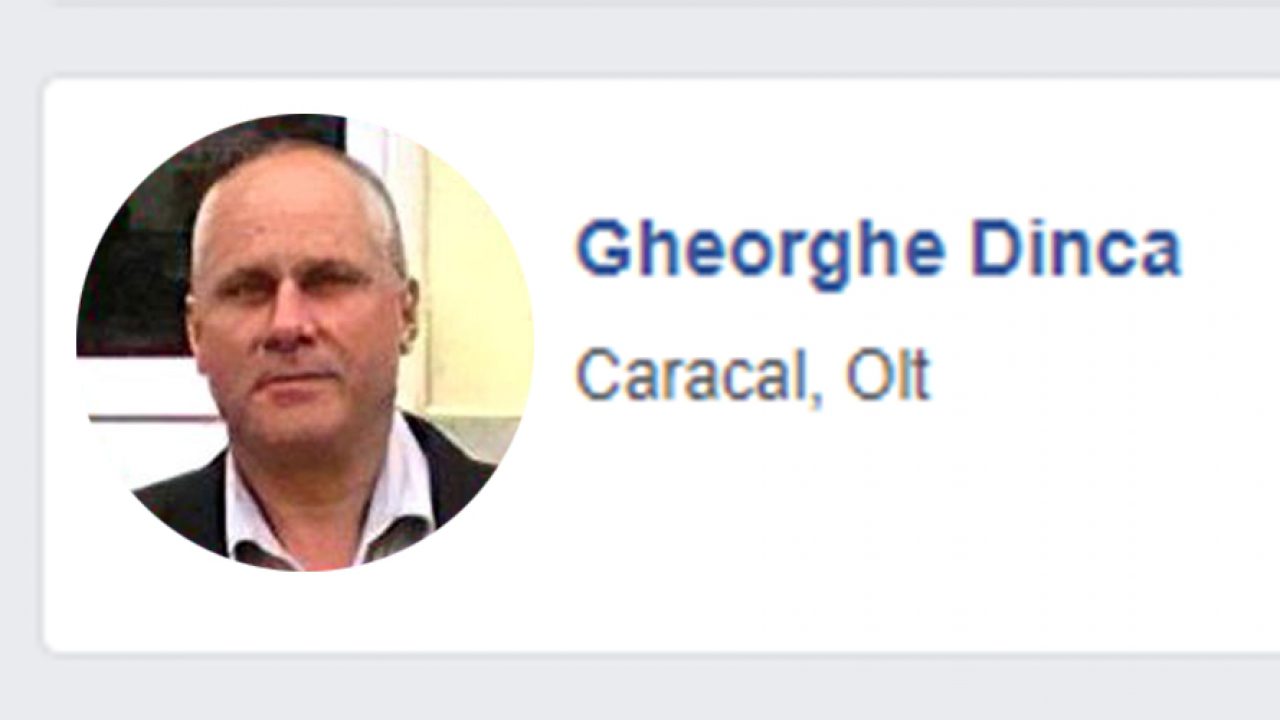
Task: Click the white area right of the name Dinca
Action: pos(1232,250)
